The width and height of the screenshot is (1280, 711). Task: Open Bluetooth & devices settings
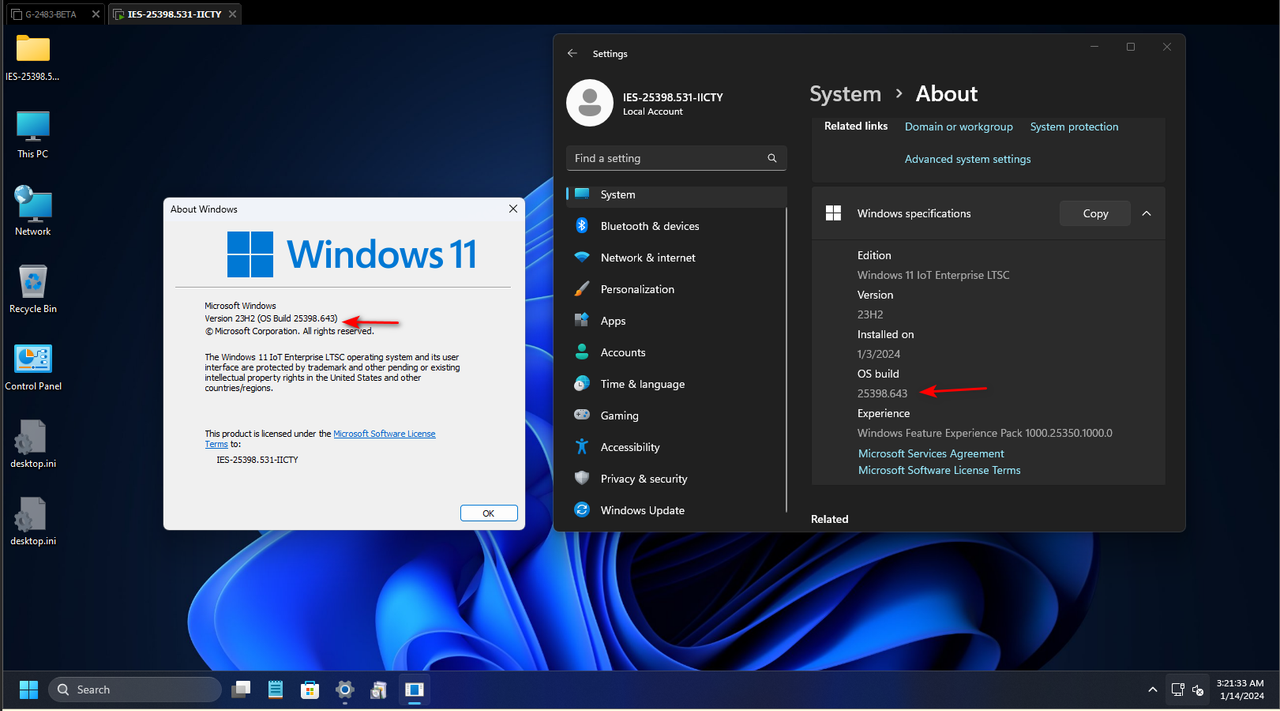pos(676,226)
